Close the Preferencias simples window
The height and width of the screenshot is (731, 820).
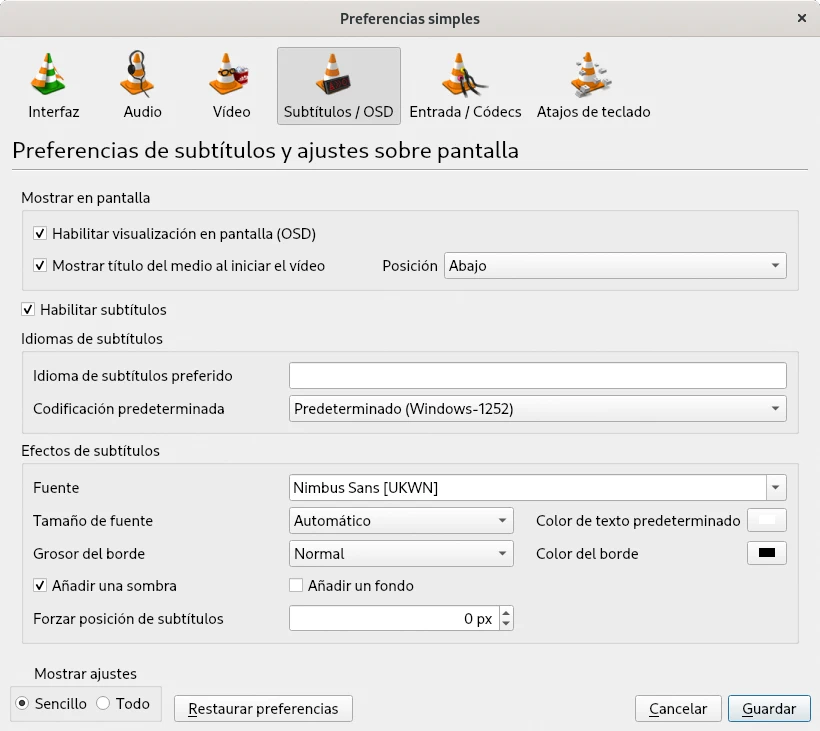[802, 19]
